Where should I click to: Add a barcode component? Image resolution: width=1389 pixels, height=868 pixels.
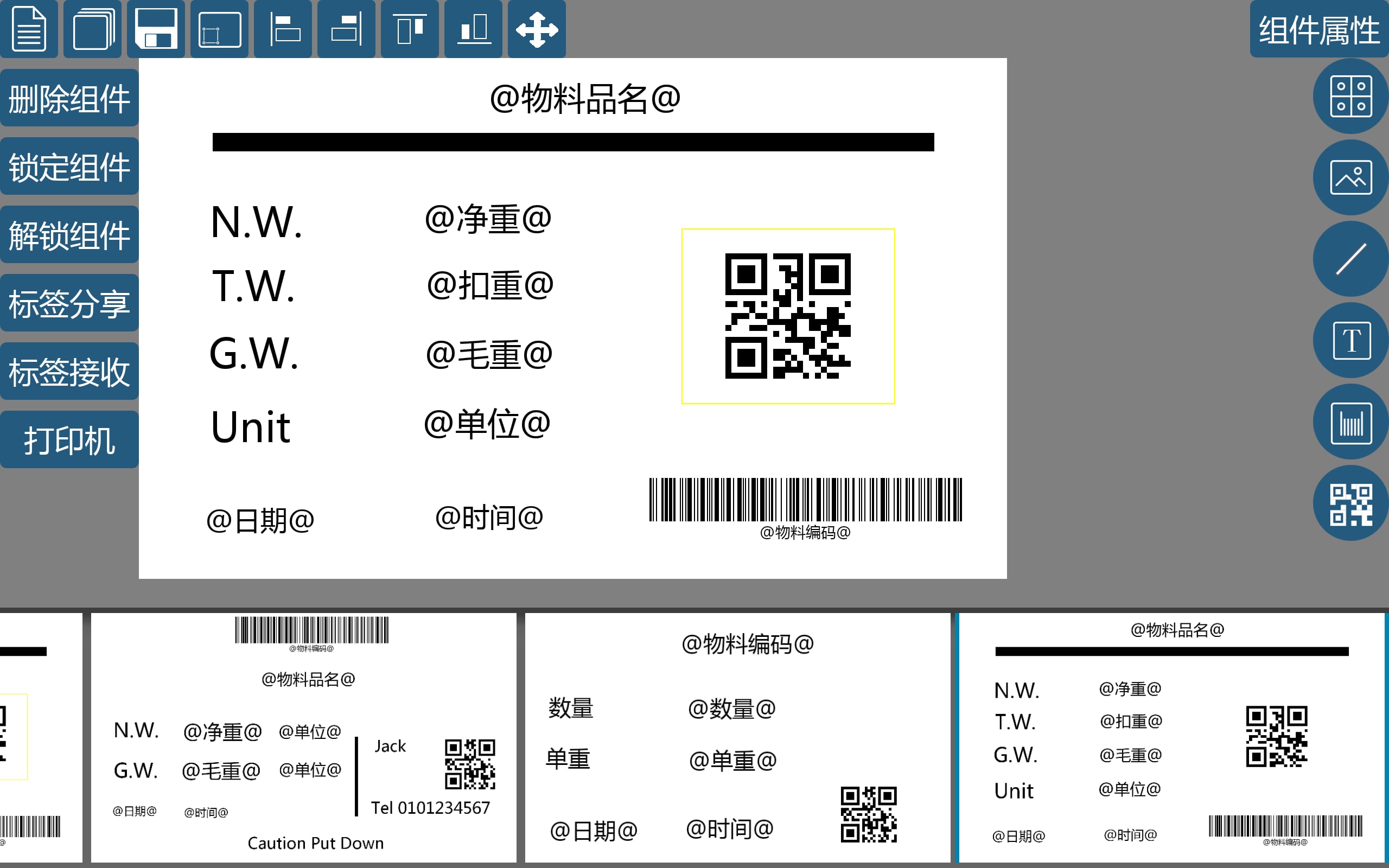click(1351, 422)
